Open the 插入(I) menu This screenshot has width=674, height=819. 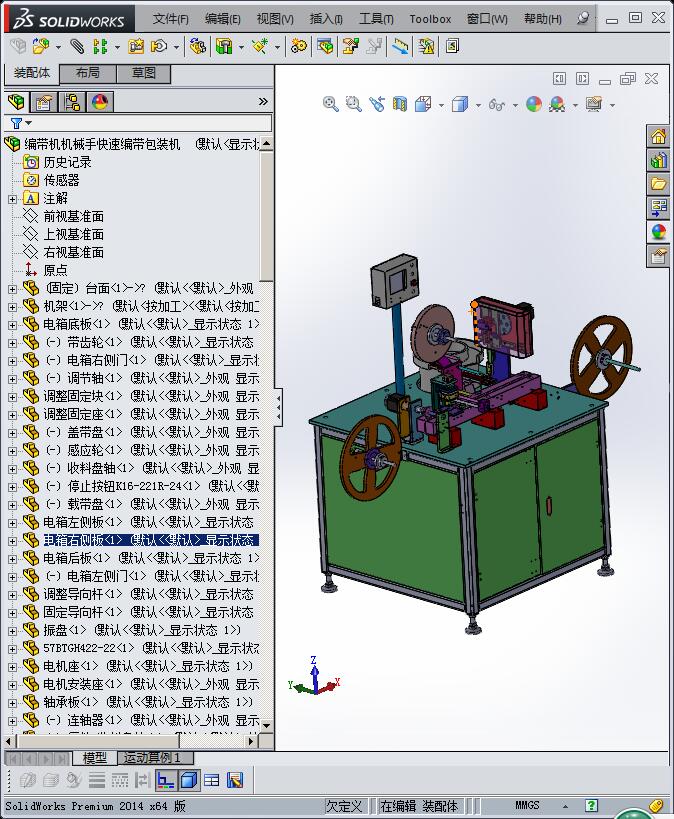click(326, 19)
